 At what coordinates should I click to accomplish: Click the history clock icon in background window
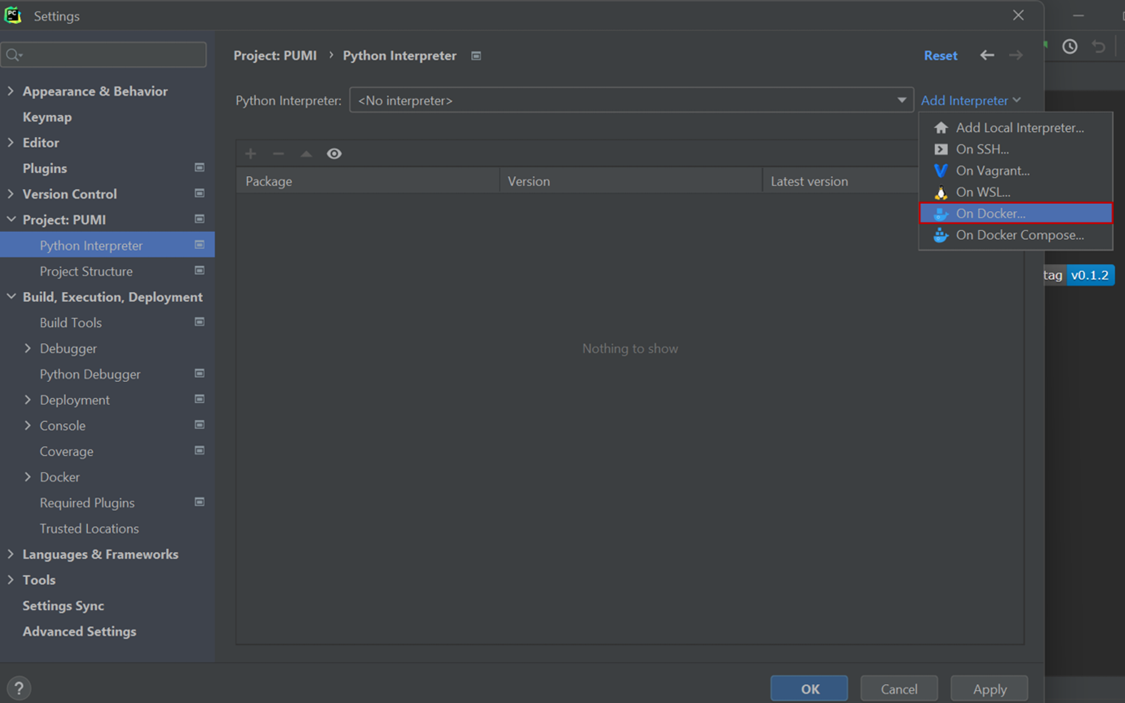click(1070, 47)
